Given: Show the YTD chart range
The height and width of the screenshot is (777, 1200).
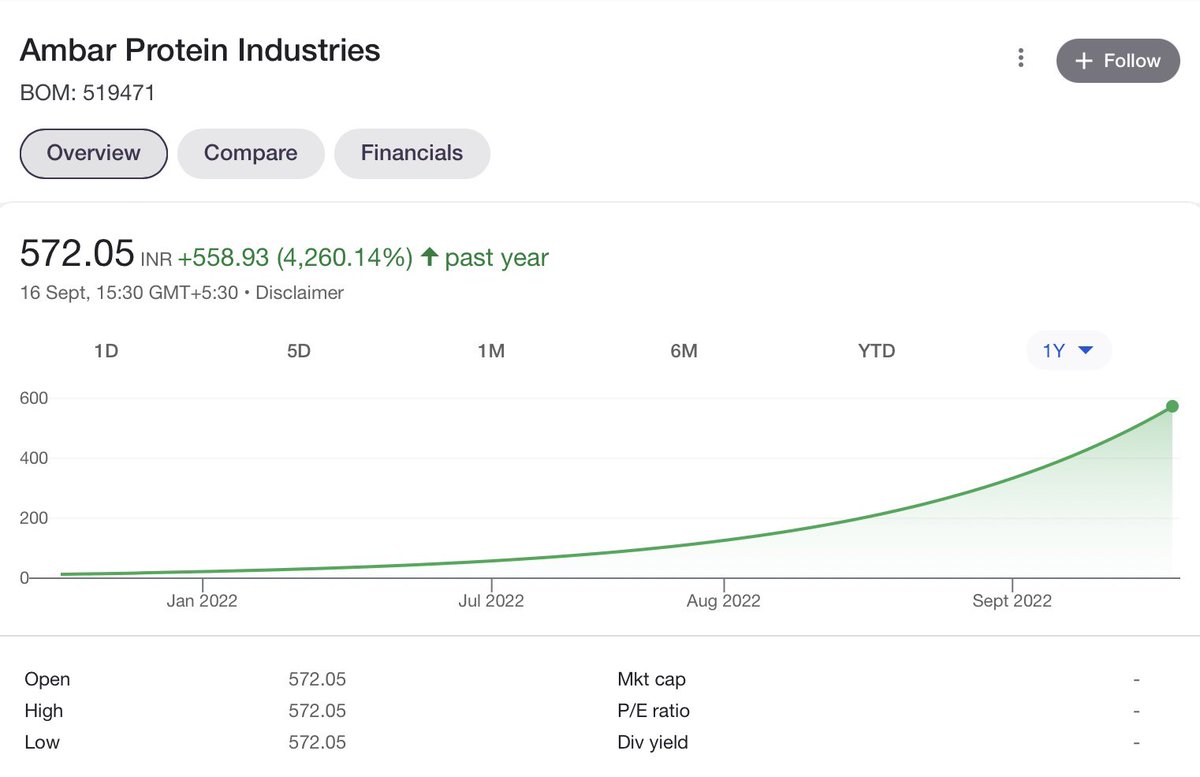Looking at the screenshot, I should [876, 351].
